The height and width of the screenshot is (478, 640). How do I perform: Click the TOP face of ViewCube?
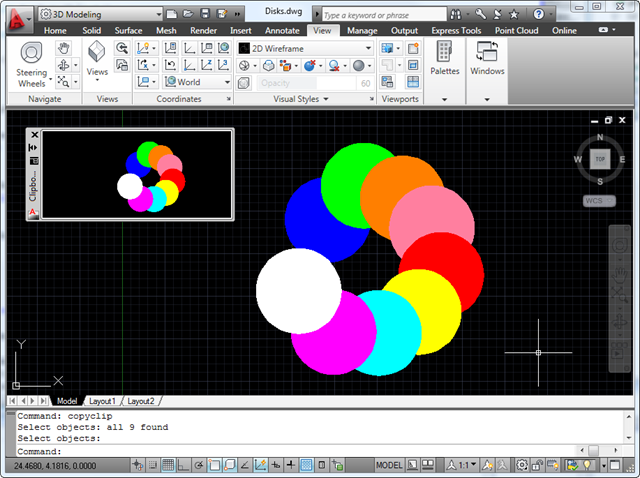(x=599, y=159)
